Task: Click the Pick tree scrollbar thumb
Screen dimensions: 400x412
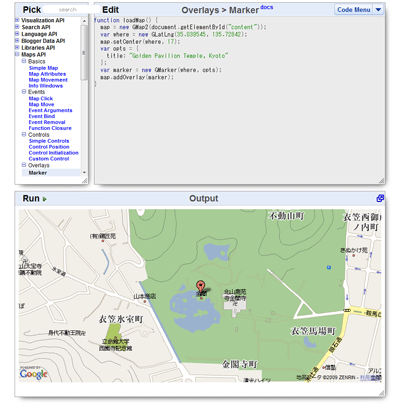Action: click(x=84, y=52)
